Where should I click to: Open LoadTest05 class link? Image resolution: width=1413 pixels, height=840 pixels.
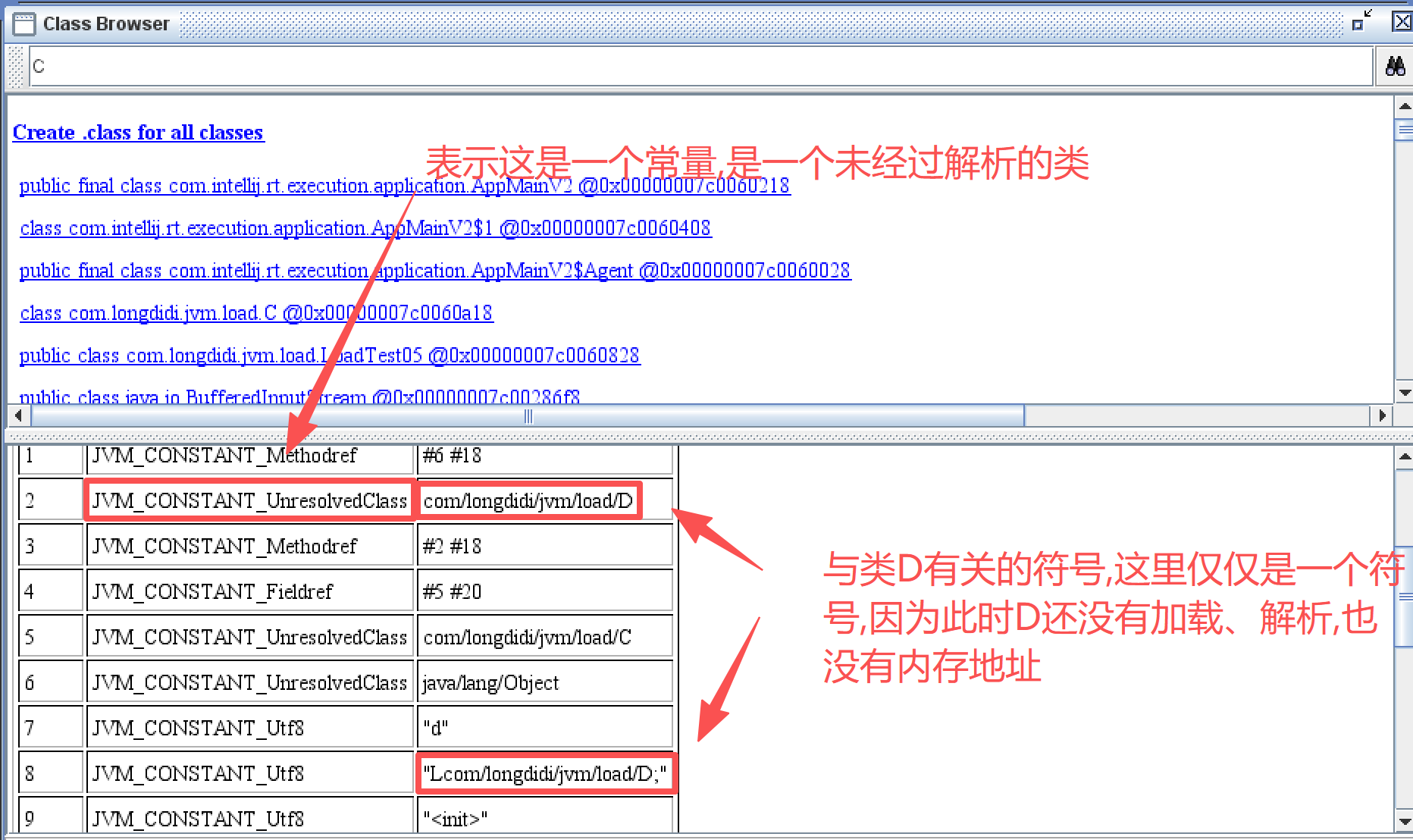pos(330,356)
